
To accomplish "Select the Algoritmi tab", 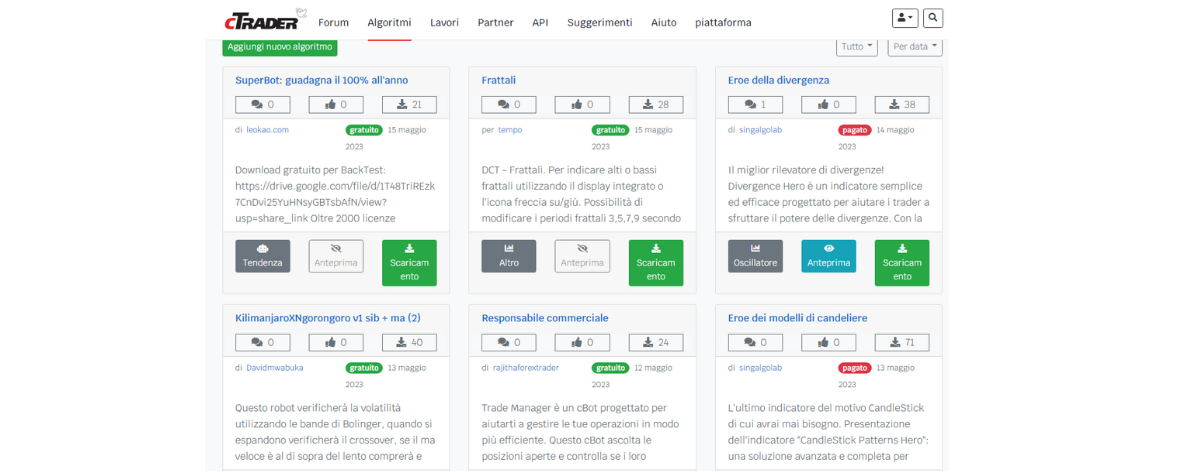I will click(x=389, y=23).
